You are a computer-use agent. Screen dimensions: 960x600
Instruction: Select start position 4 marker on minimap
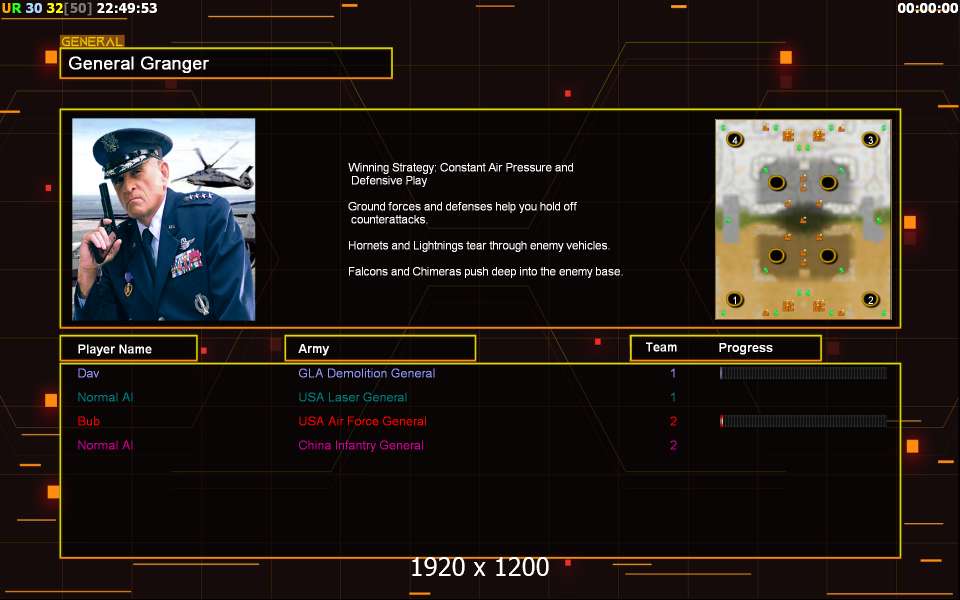coord(735,140)
